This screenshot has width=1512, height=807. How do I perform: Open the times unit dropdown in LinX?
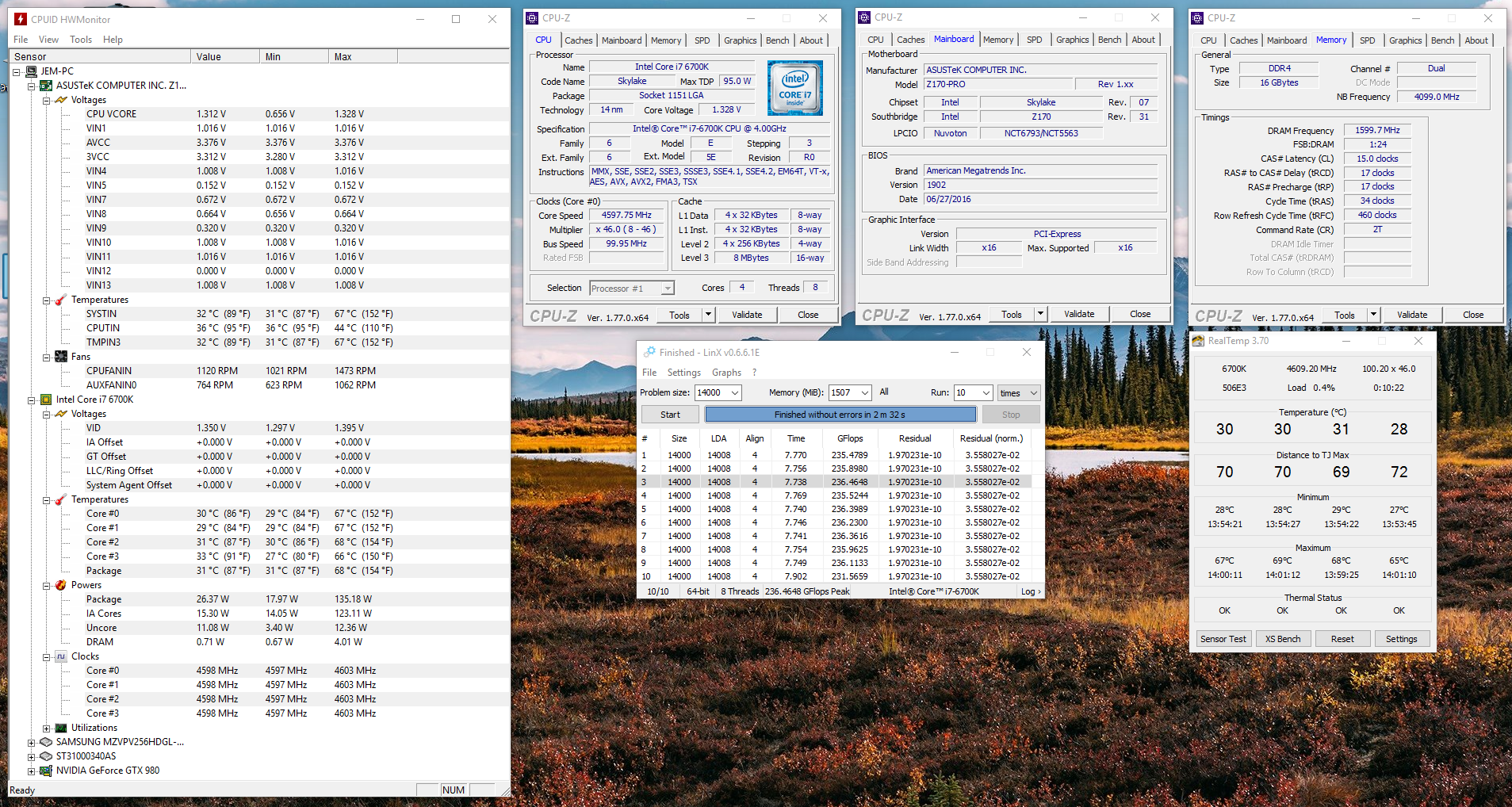coord(1033,392)
